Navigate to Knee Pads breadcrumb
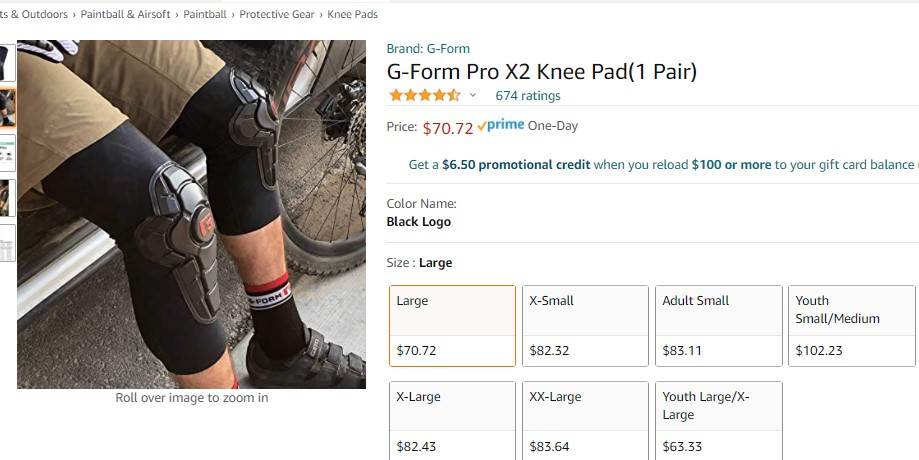The image size is (919, 460). 353,15
